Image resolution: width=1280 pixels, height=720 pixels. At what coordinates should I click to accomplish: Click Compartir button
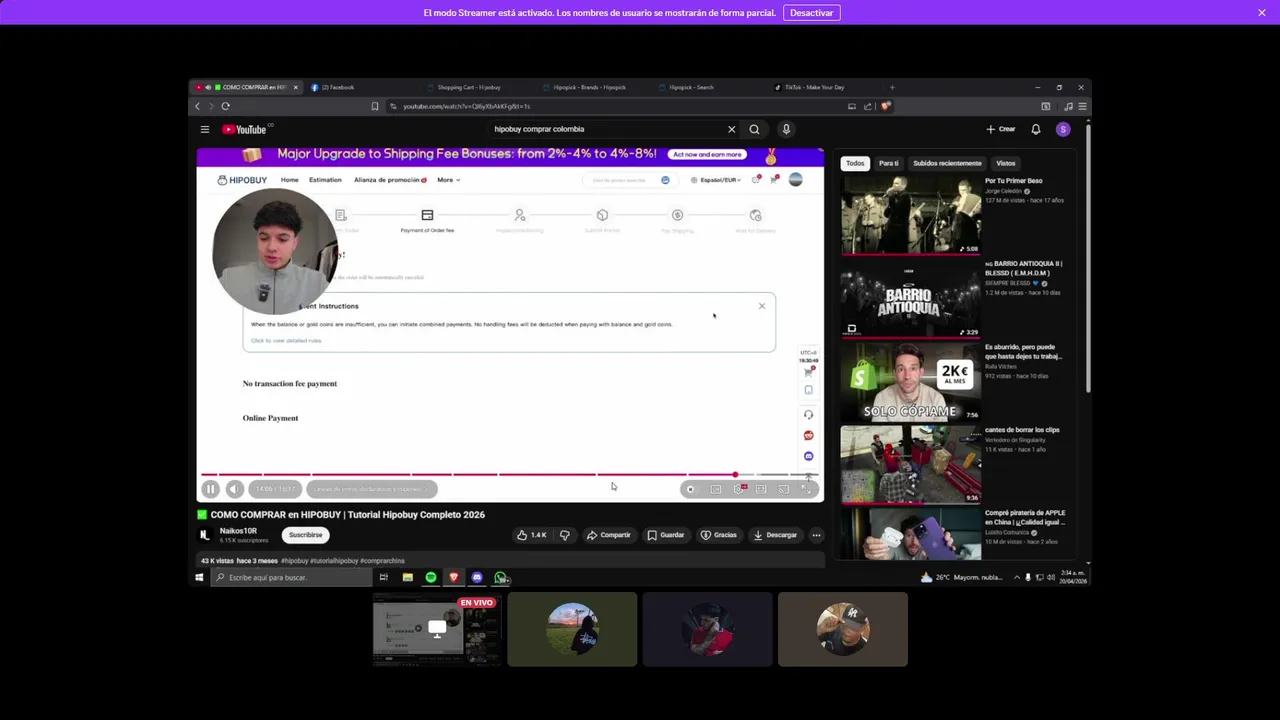tap(608, 535)
